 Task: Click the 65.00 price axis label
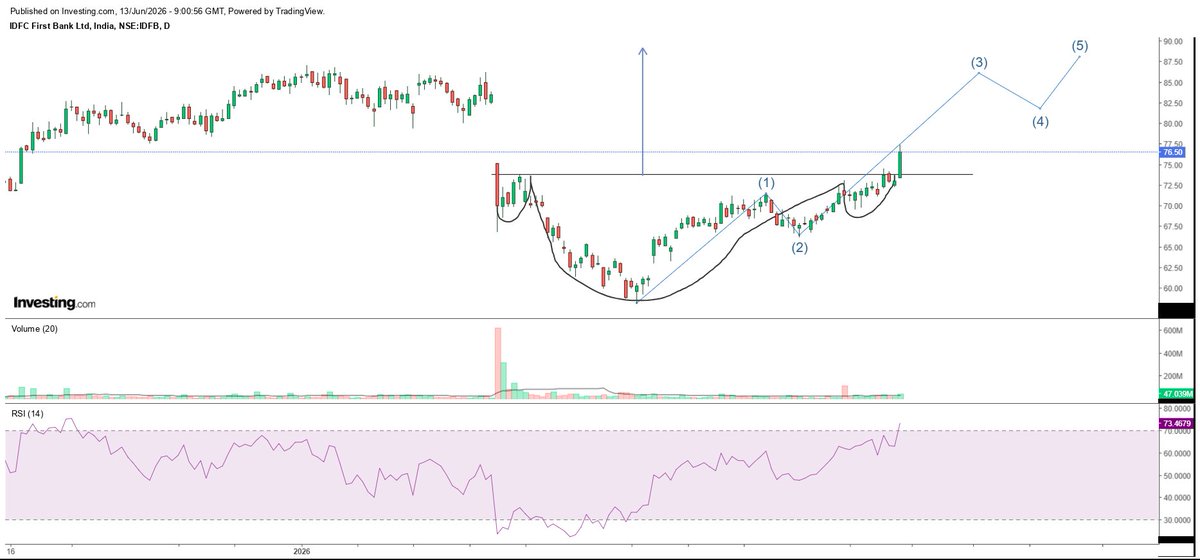coord(1171,248)
